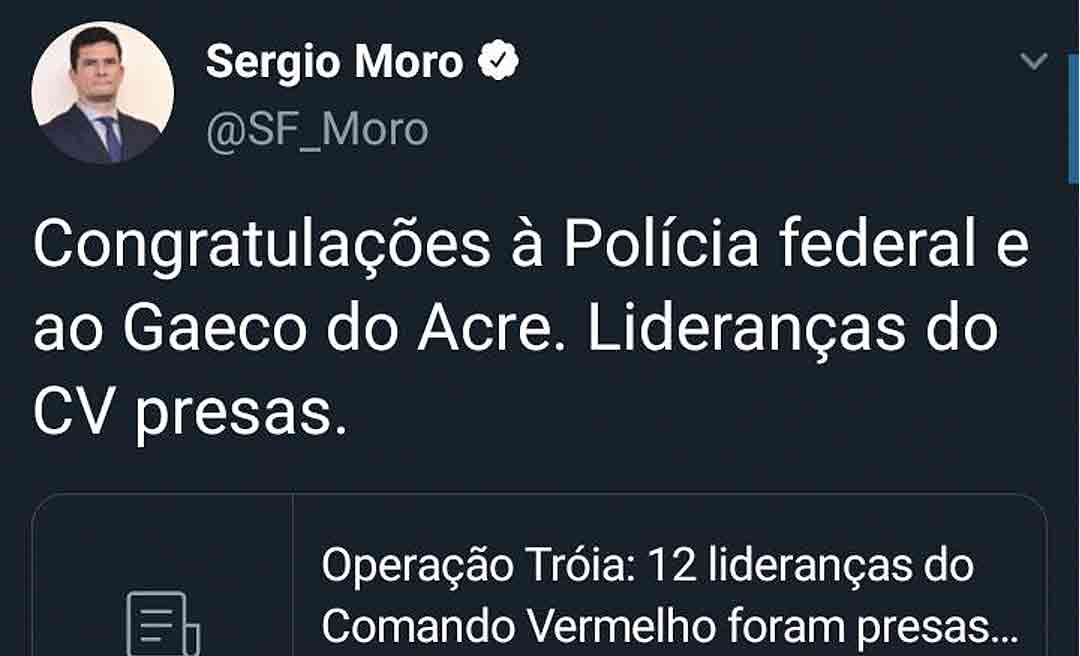Click the name Sergio Moro
The image size is (1080, 656).
tap(335, 60)
